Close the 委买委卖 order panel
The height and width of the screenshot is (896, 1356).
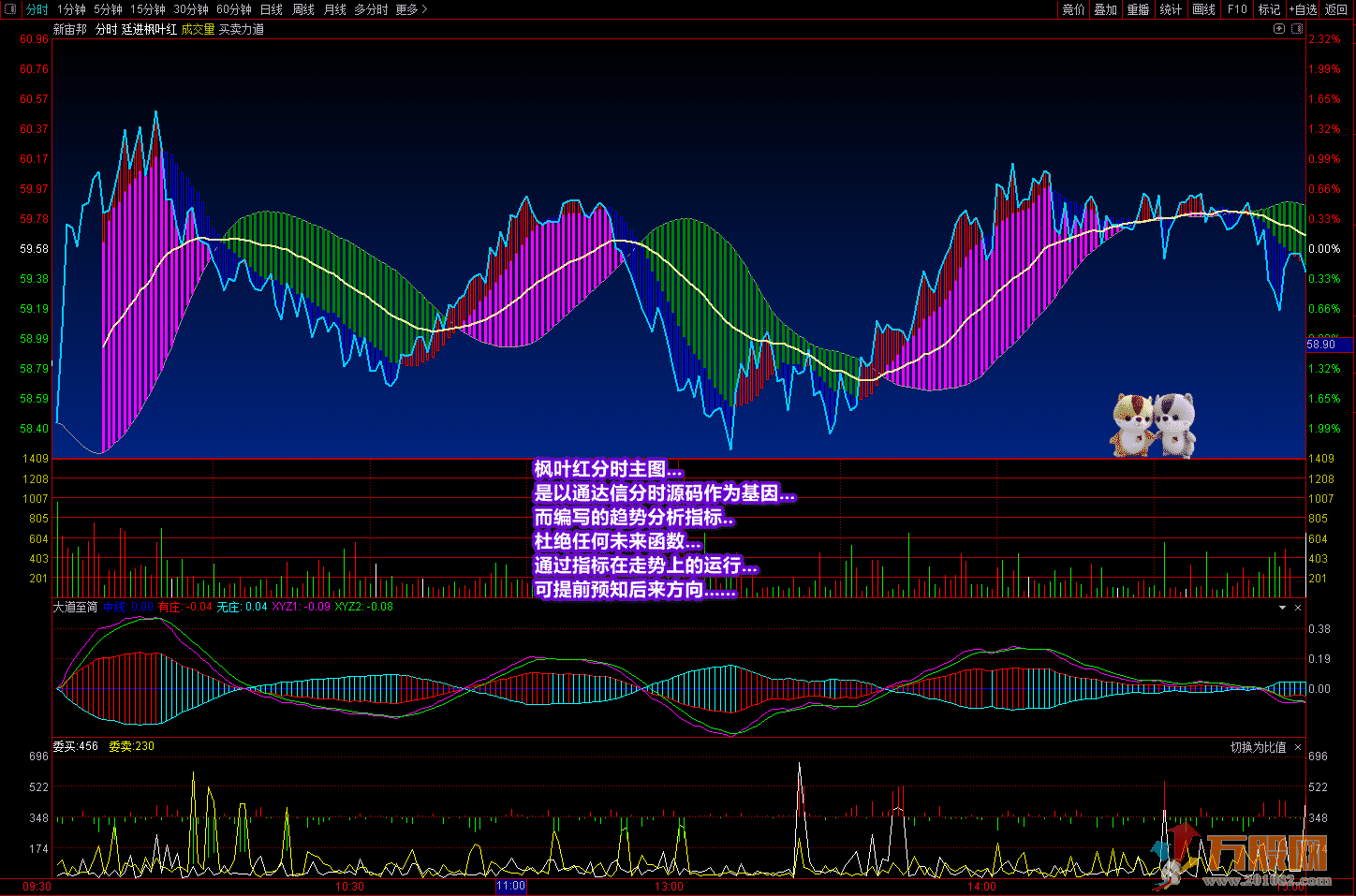tap(1298, 747)
